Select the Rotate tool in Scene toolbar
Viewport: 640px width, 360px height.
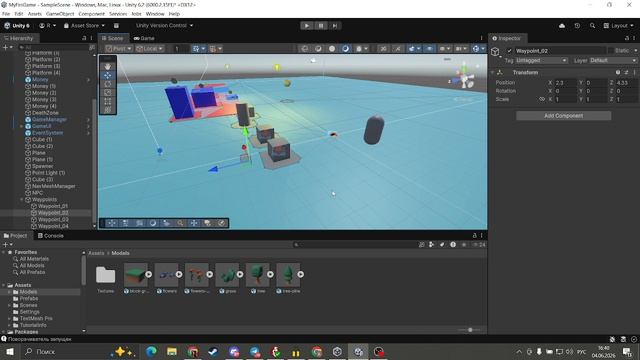pos(108,84)
